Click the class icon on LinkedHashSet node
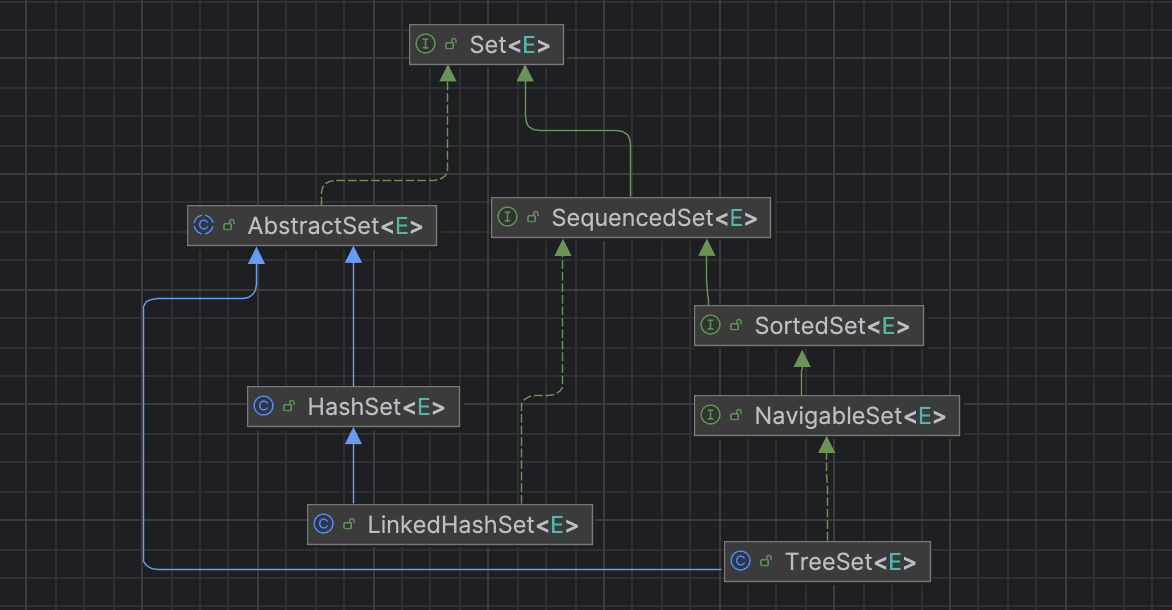The height and width of the screenshot is (610, 1172). click(x=323, y=524)
